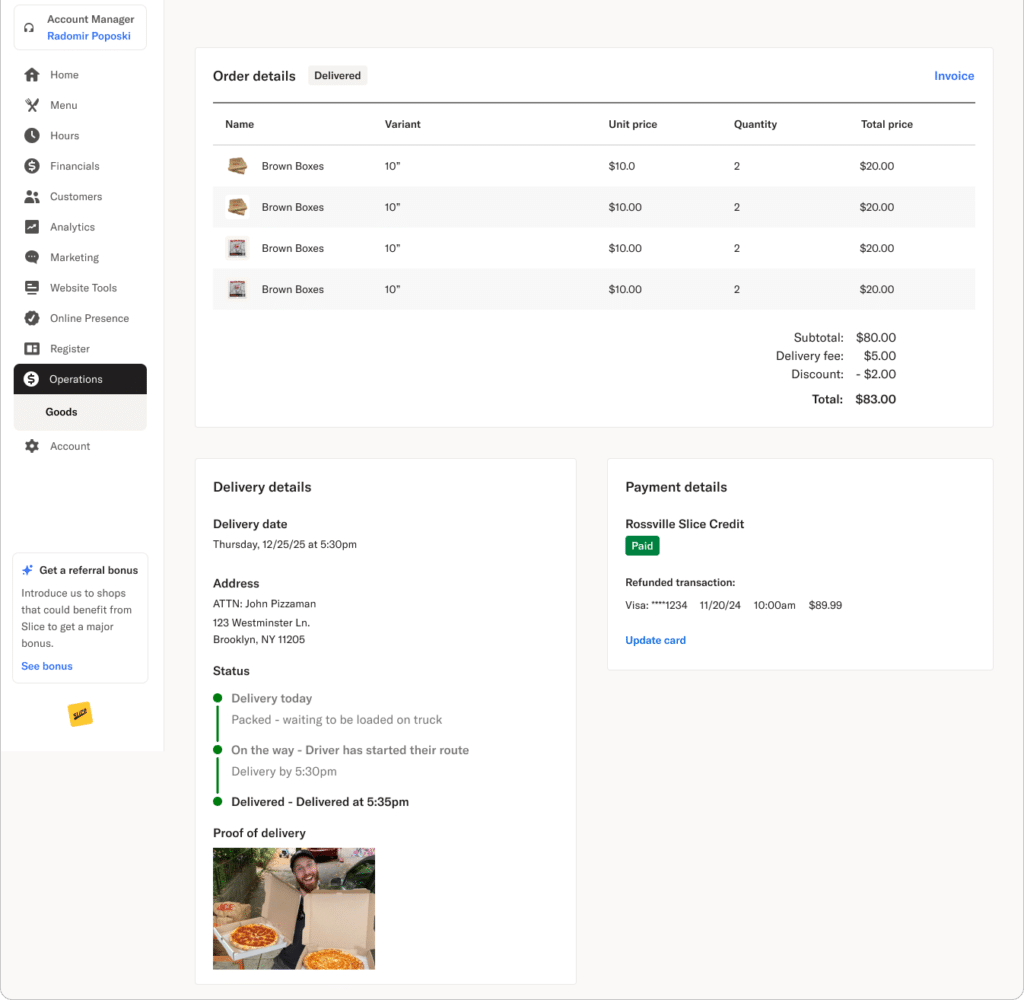Click the On the way status dot
Image resolution: width=1024 pixels, height=1000 pixels.
point(217,750)
